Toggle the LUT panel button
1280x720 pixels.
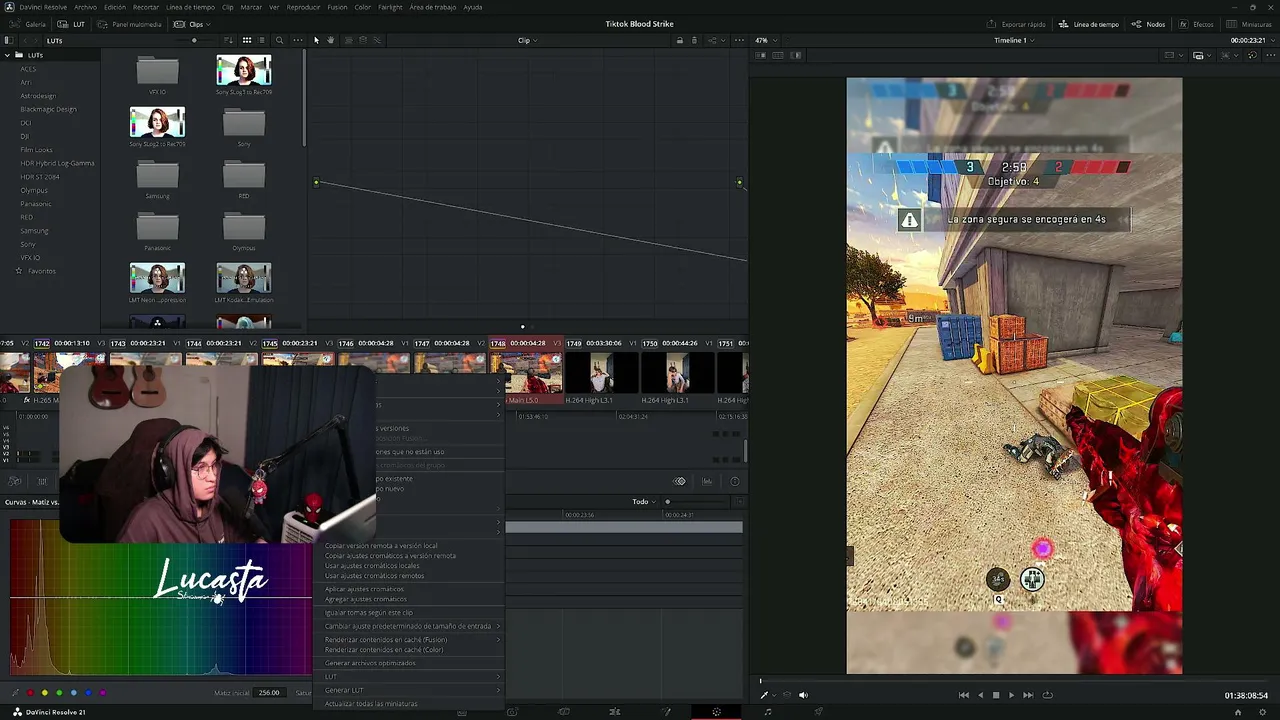[x=73, y=24]
